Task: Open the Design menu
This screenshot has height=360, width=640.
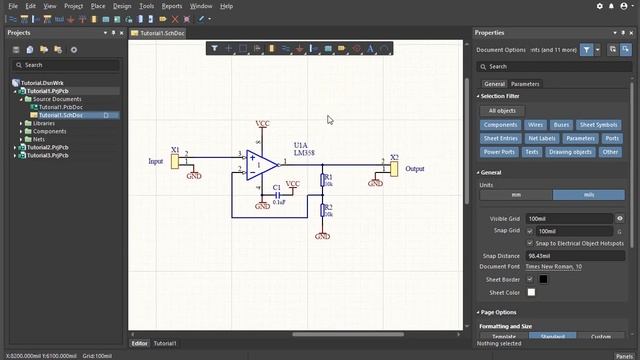Action: pyautogui.click(x=122, y=6)
